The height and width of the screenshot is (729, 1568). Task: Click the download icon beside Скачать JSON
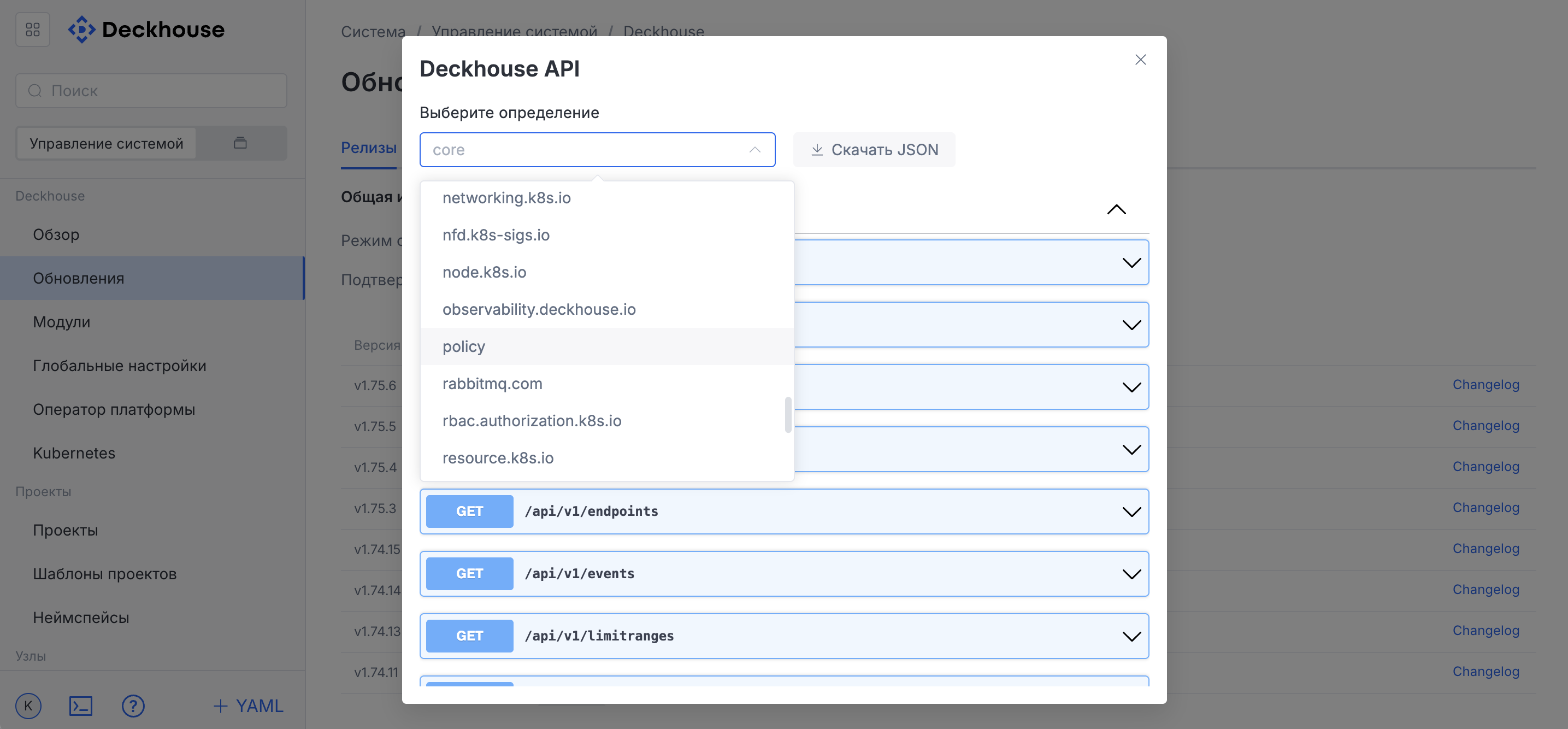pos(817,150)
